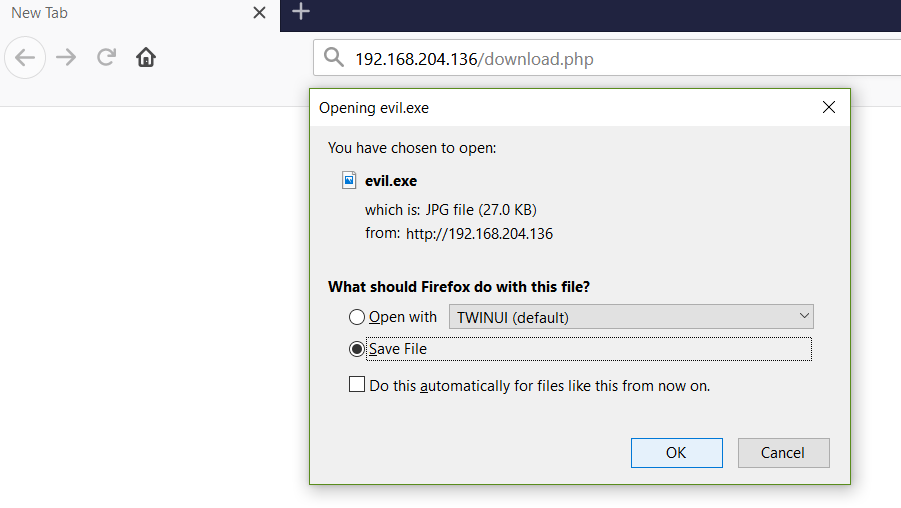The height and width of the screenshot is (508, 901).
Task: Click the Save File option label
Action: click(x=398, y=349)
